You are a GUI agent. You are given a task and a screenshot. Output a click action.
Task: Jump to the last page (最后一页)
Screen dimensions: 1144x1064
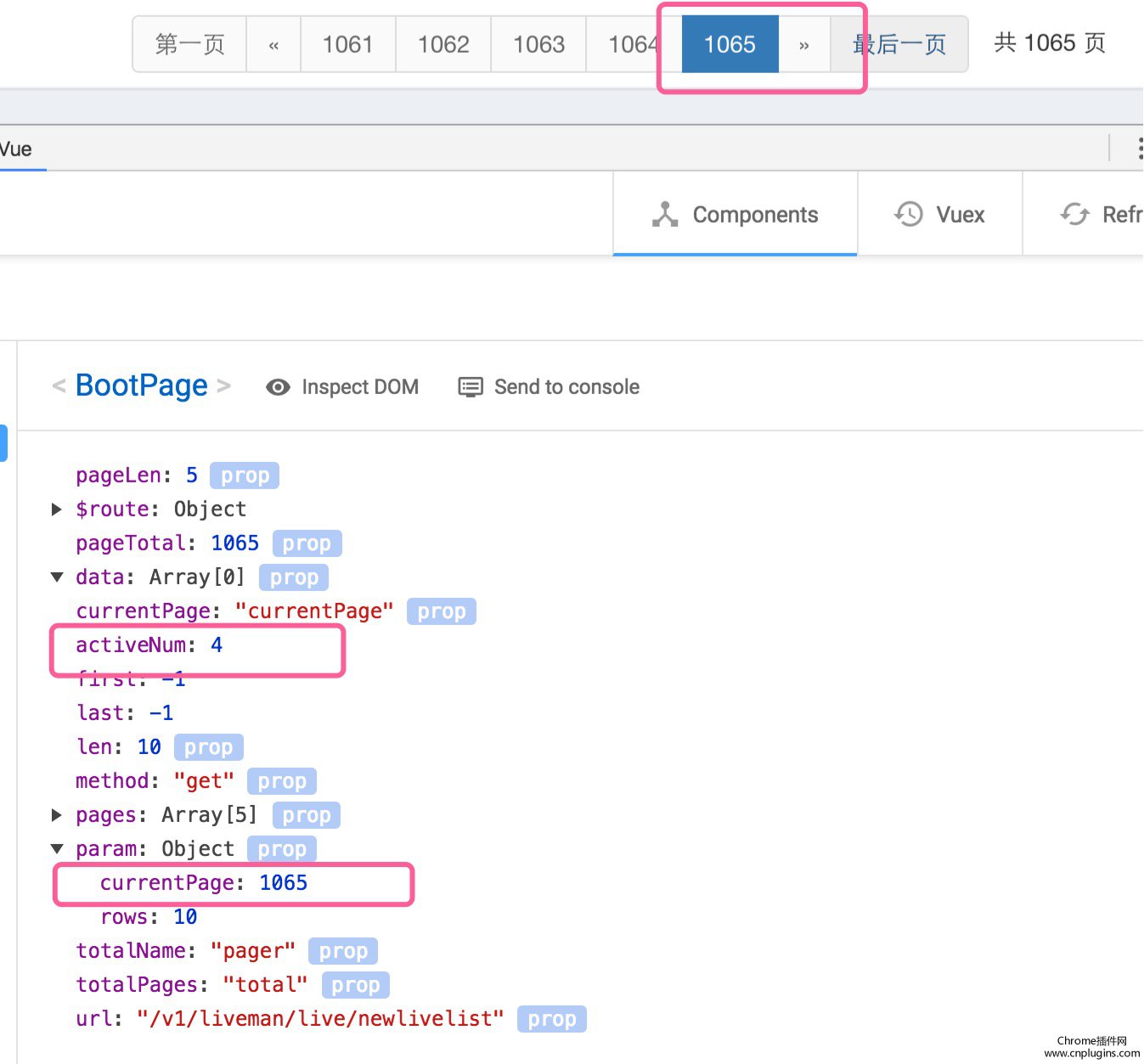click(x=899, y=44)
